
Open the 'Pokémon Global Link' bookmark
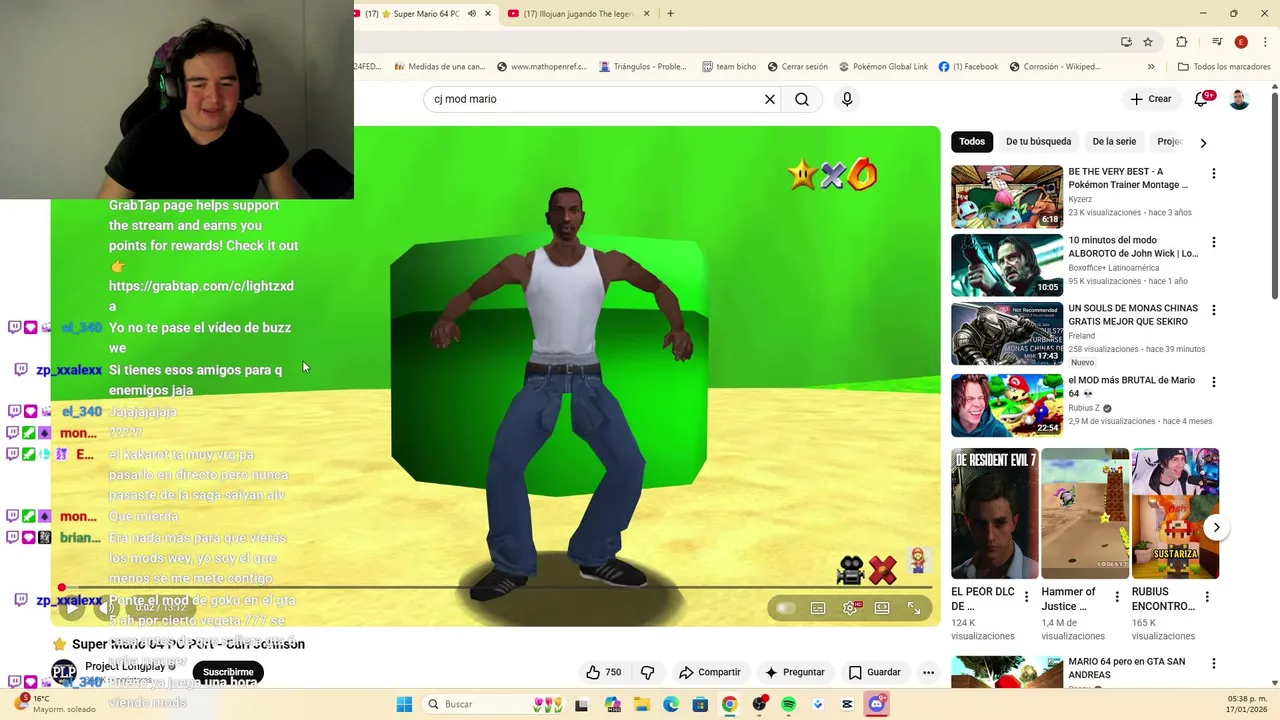(883, 67)
